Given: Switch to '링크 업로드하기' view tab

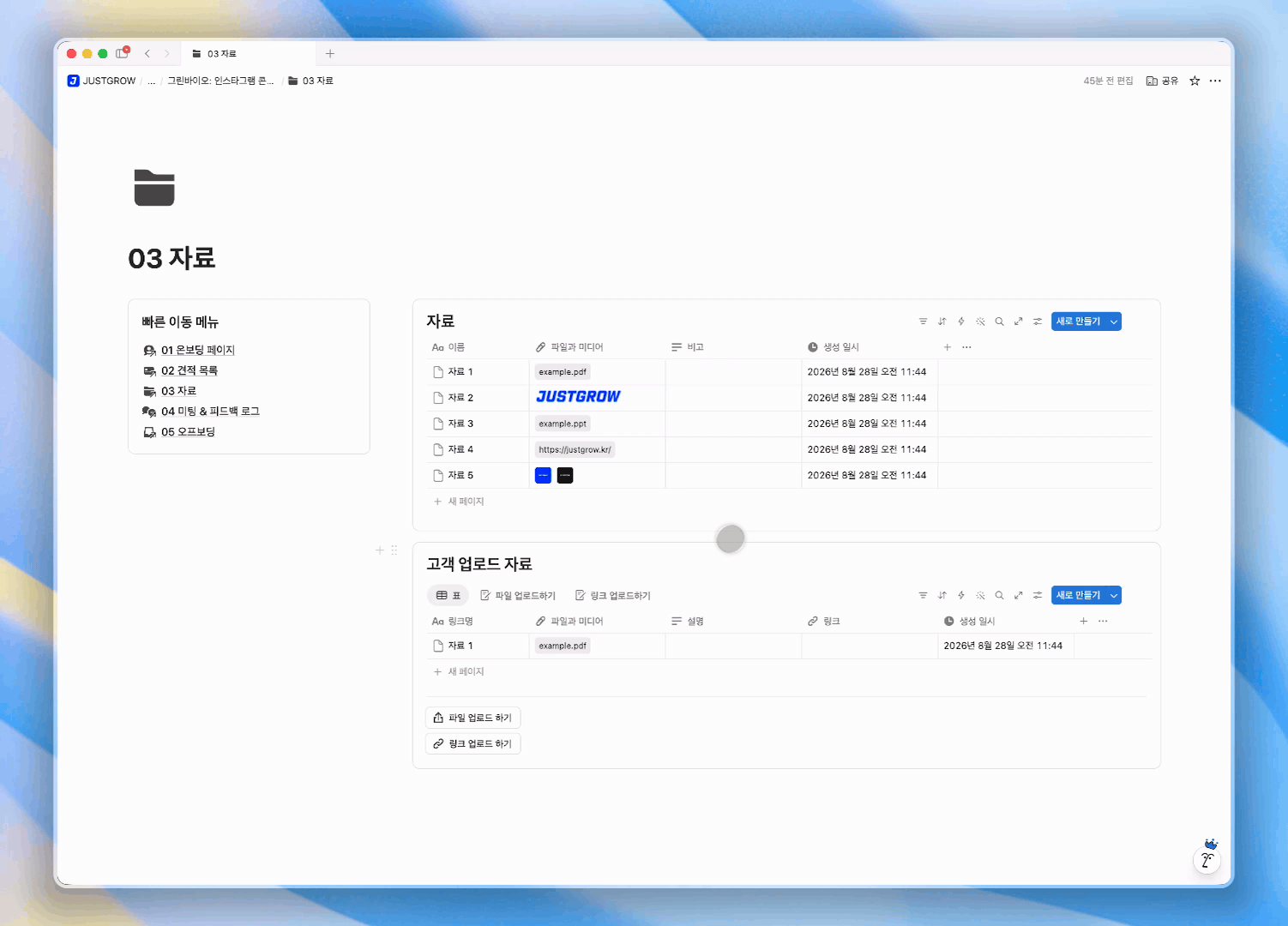Looking at the screenshot, I should click(613, 595).
